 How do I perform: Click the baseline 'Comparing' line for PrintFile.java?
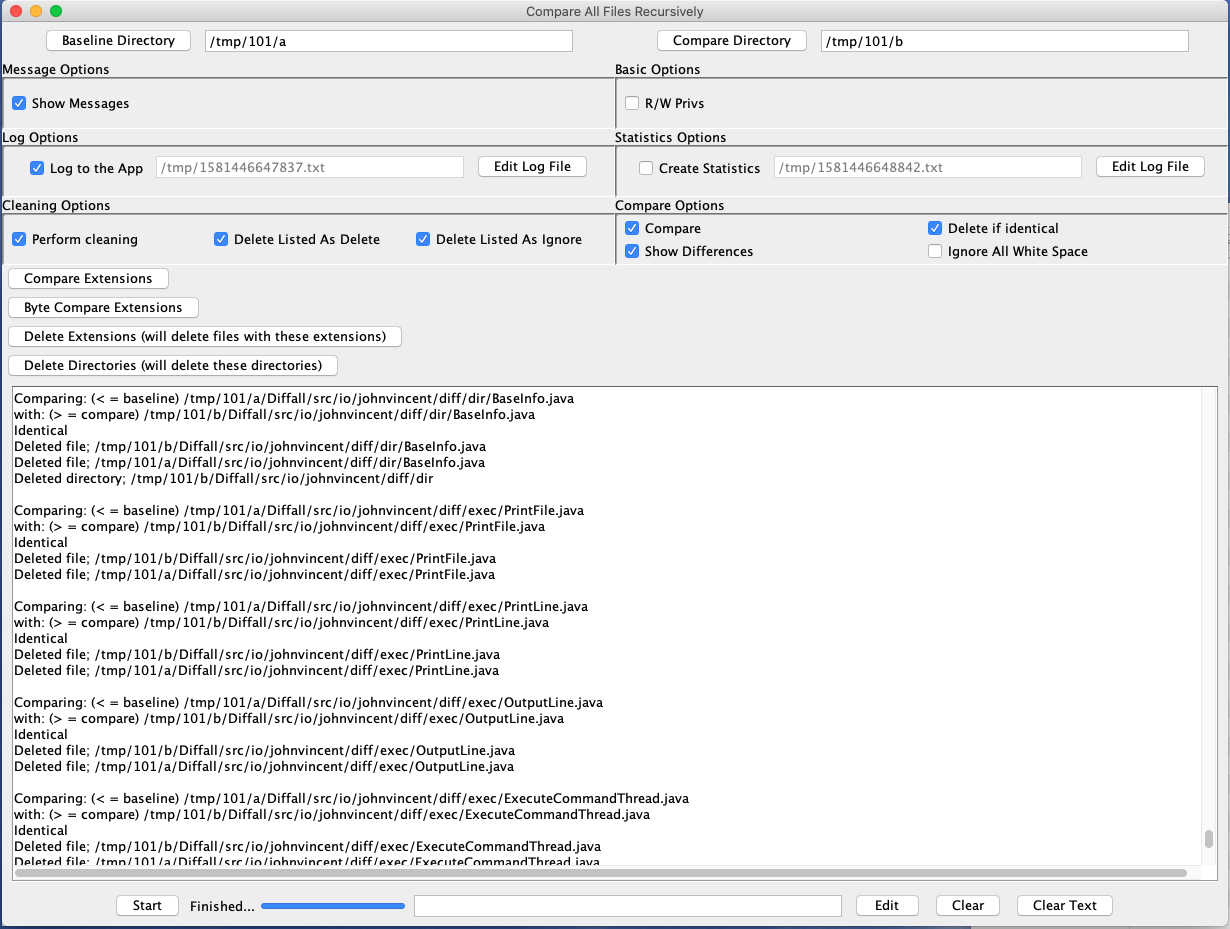tap(299, 511)
